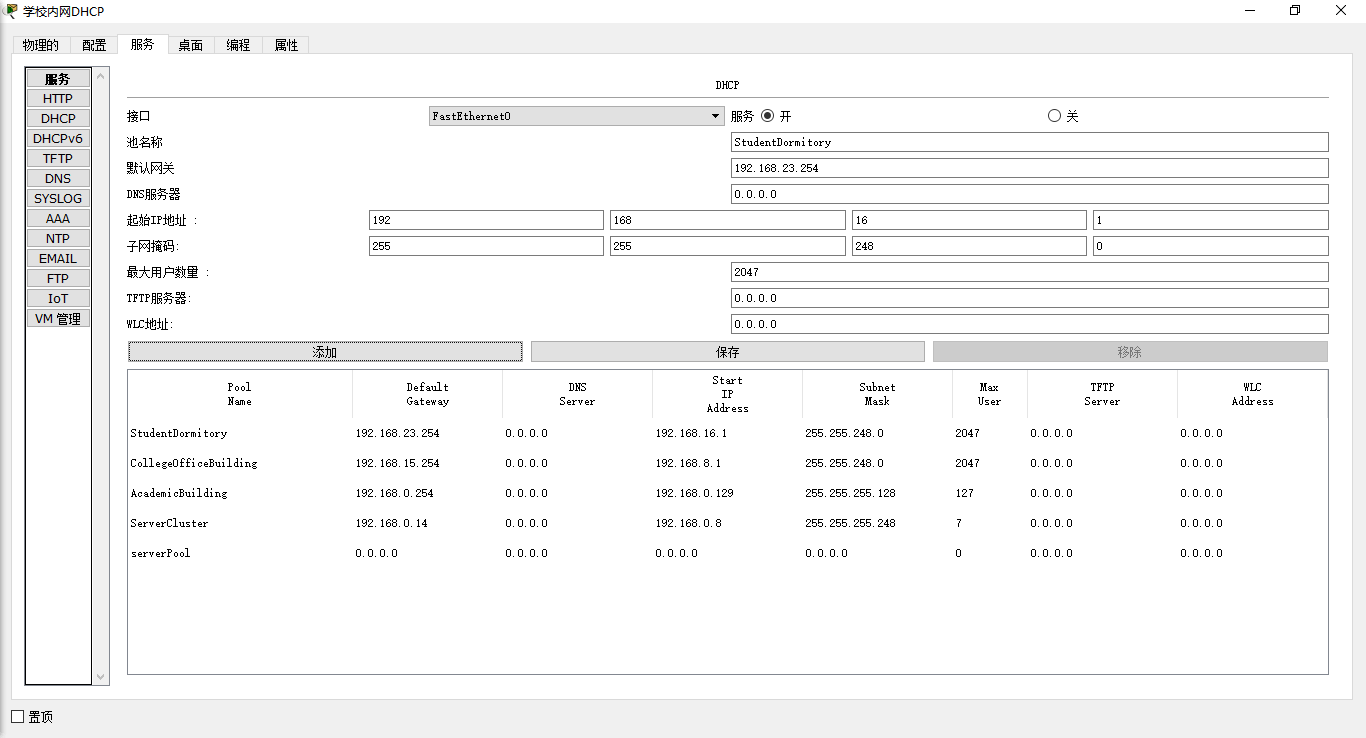Screen dimensions: 1366x738
Task: Click the 保存 button
Action: (x=728, y=352)
